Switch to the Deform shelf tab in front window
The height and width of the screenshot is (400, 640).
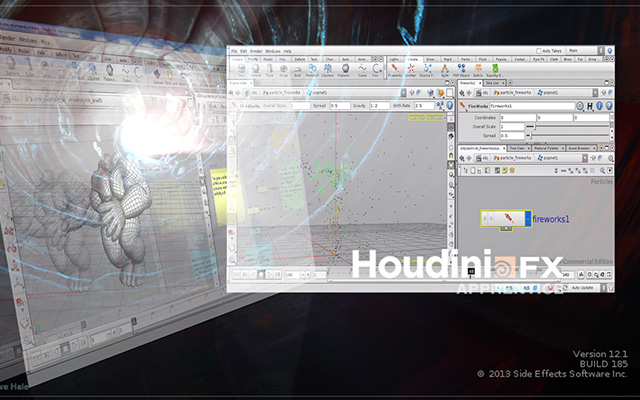point(299,59)
